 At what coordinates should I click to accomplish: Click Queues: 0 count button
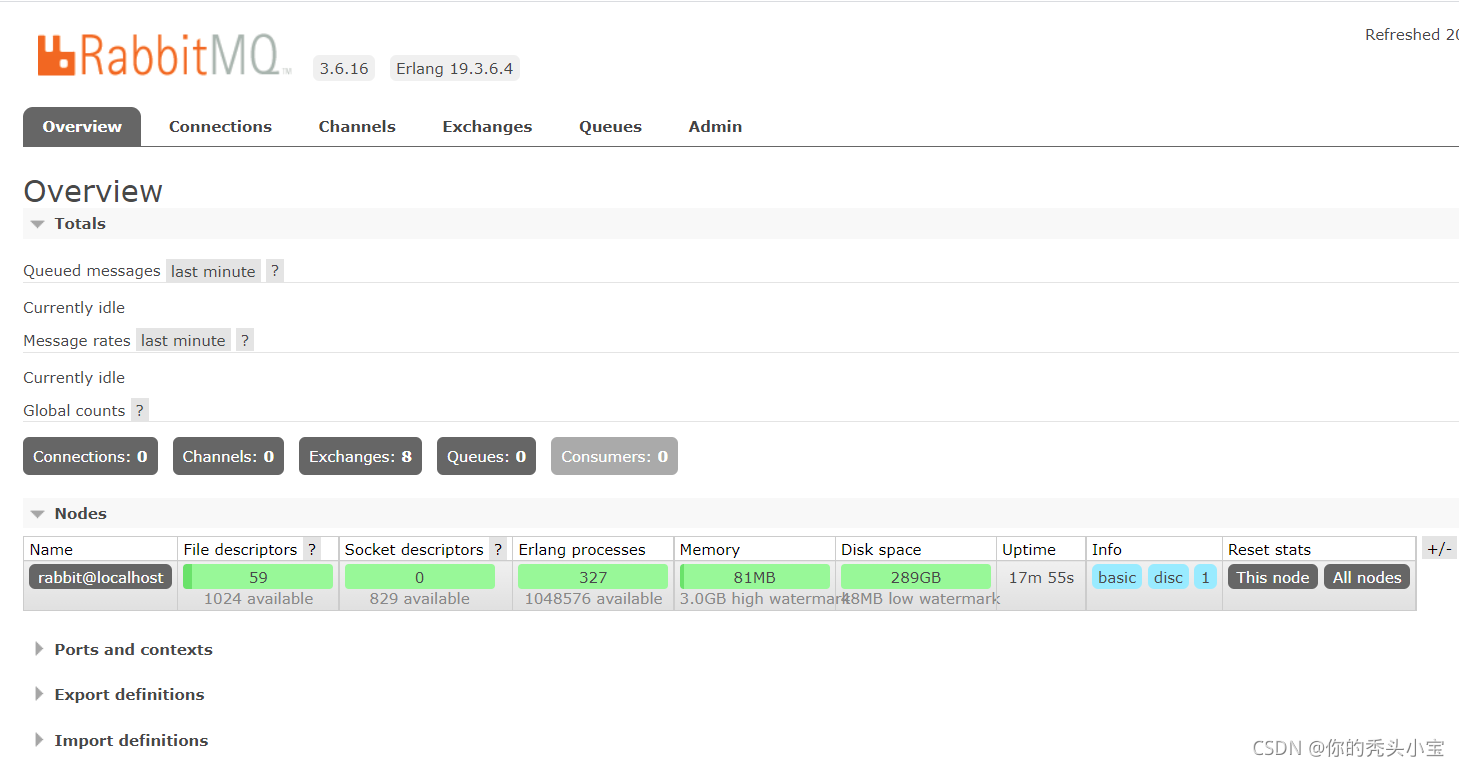(486, 456)
